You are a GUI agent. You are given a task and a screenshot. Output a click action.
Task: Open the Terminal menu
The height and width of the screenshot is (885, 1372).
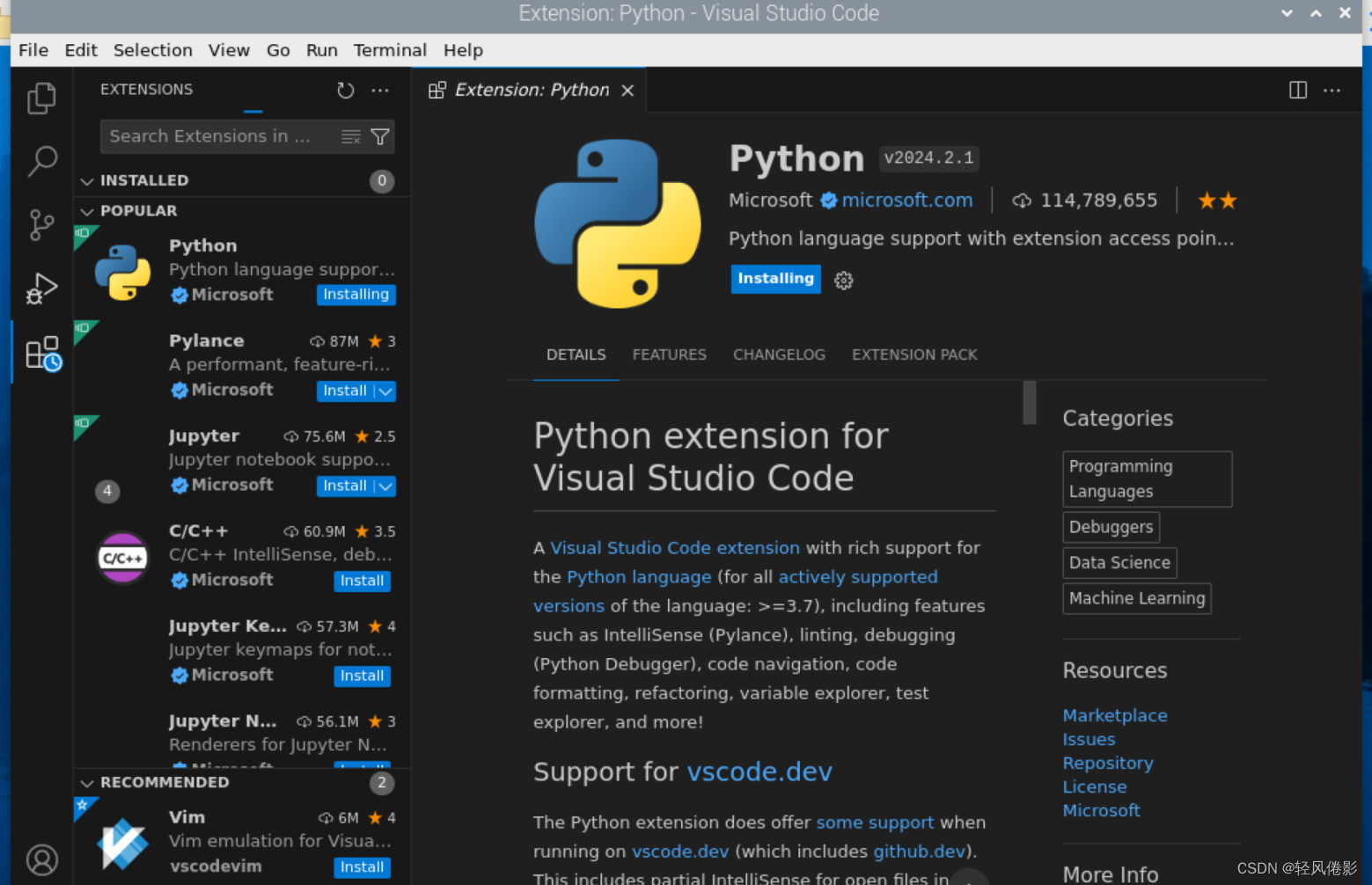(x=390, y=50)
